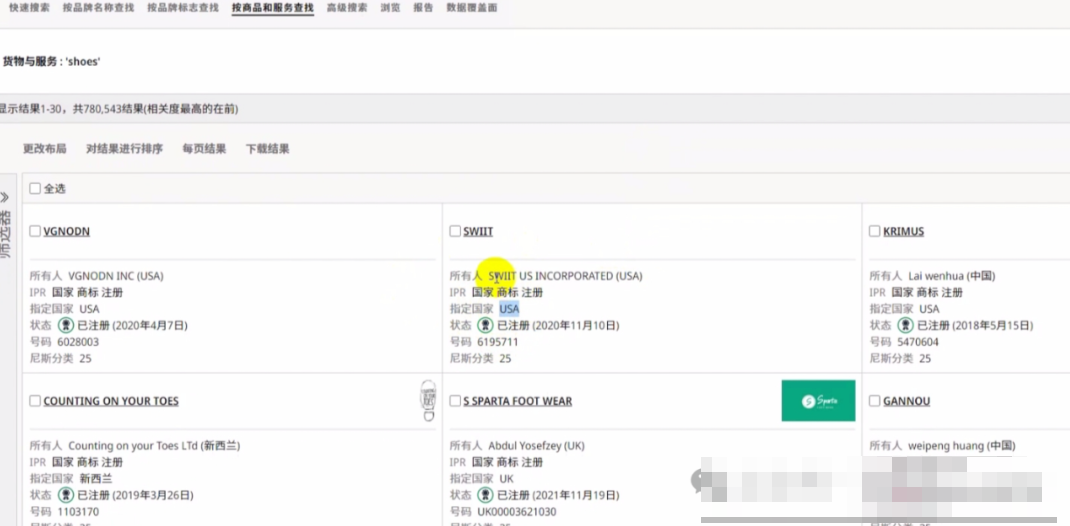The width and height of the screenshot is (1070, 526).
Task: Click 下载结果 to download results
Action: [268, 149]
